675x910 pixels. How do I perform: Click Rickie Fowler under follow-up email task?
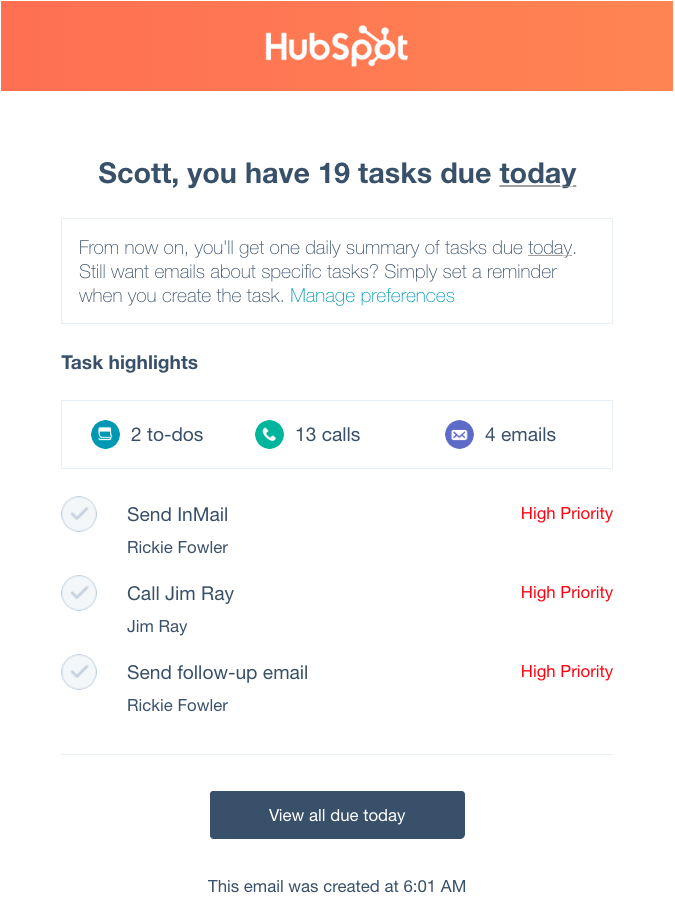point(177,705)
